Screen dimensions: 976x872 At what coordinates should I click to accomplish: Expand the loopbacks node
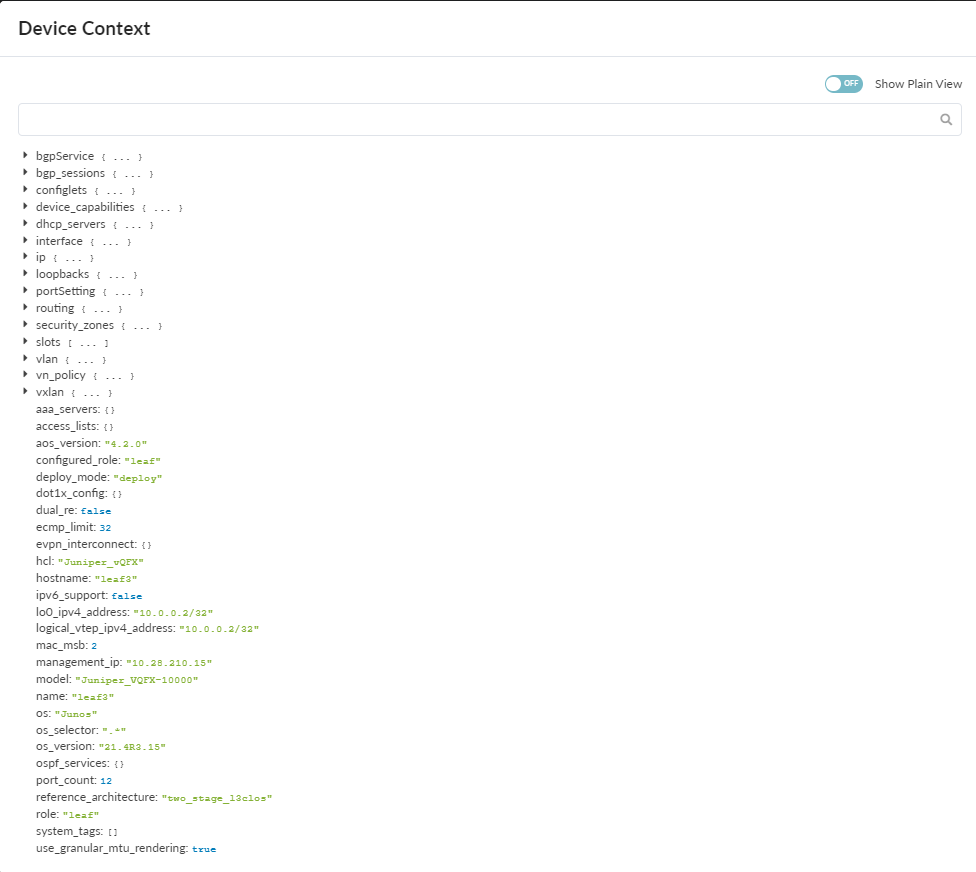[x=26, y=274]
